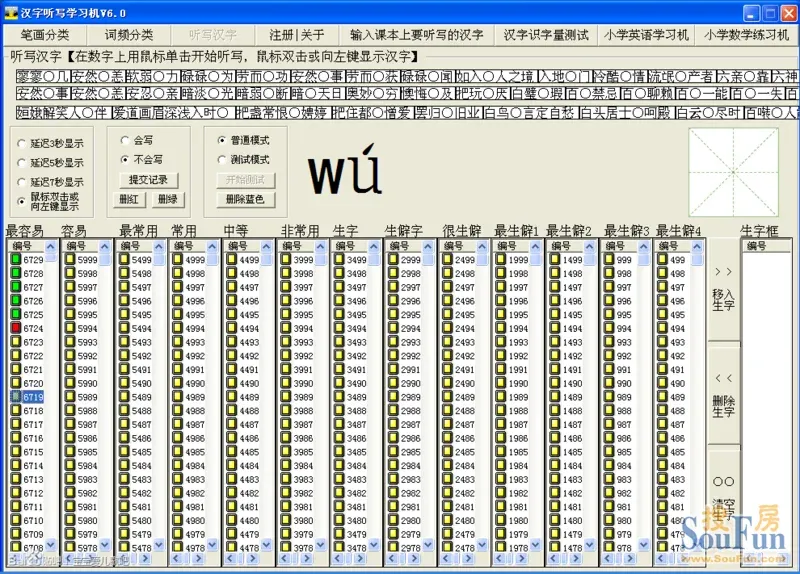The height and width of the screenshot is (574, 800).
Task: Click the yellow icon beside number 4494
Action: [x=230, y=329]
